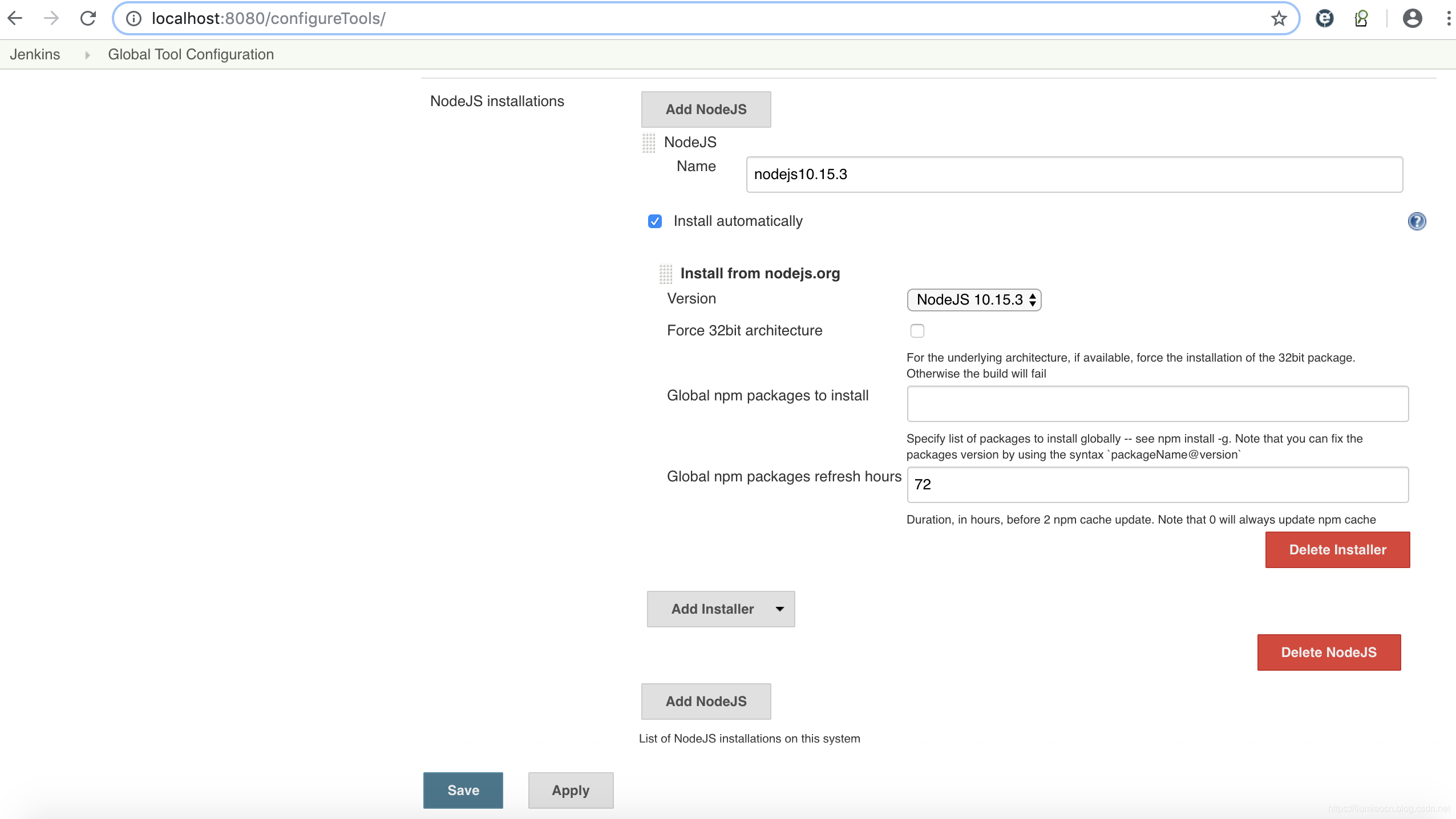Focus the NodeJS Name field

coord(1074,175)
